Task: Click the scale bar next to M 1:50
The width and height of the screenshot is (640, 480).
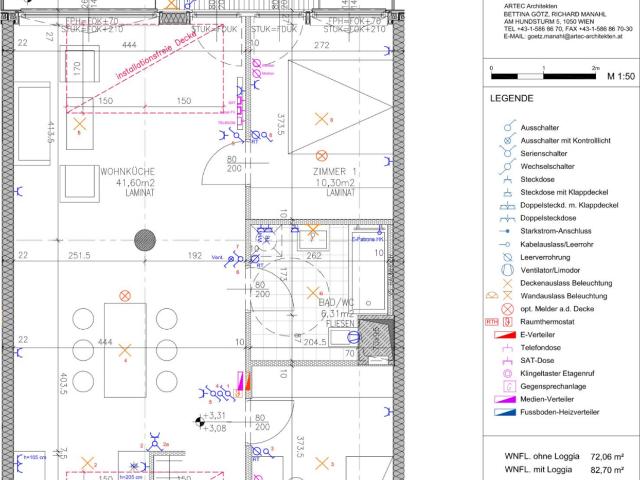Action: tap(543, 76)
